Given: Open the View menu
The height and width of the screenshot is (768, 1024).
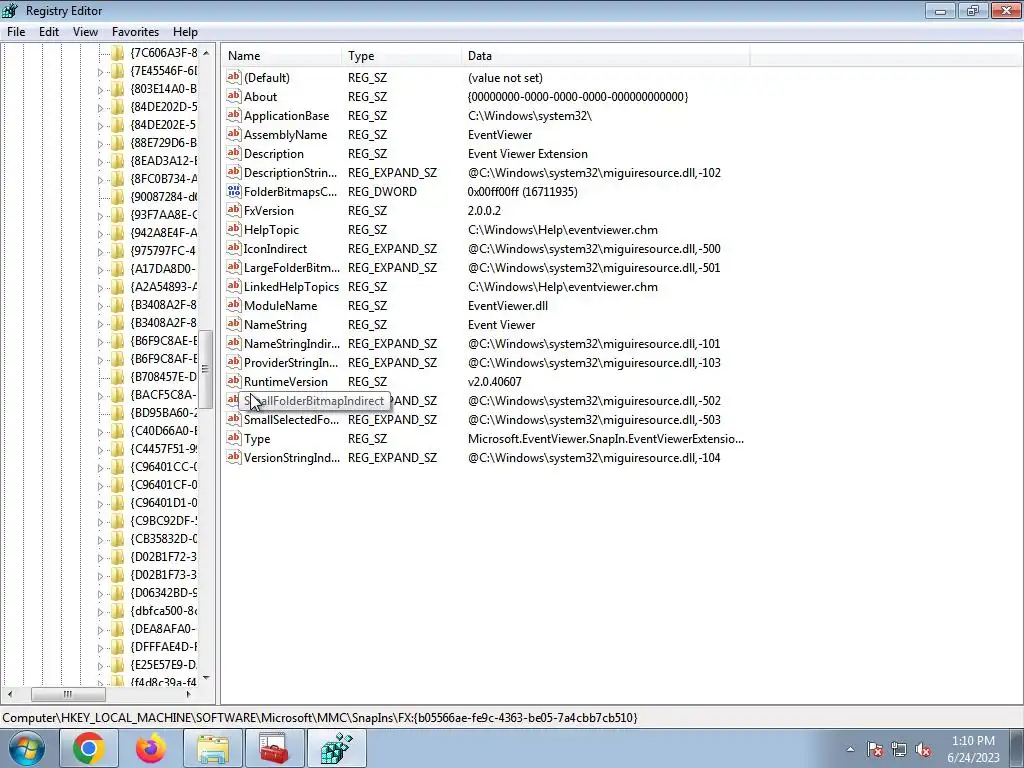Looking at the screenshot, I should [x=85, y=31].
